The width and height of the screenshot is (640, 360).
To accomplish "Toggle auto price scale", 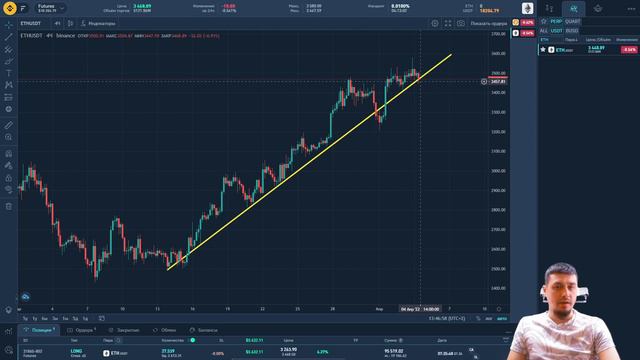I will 502,318.
